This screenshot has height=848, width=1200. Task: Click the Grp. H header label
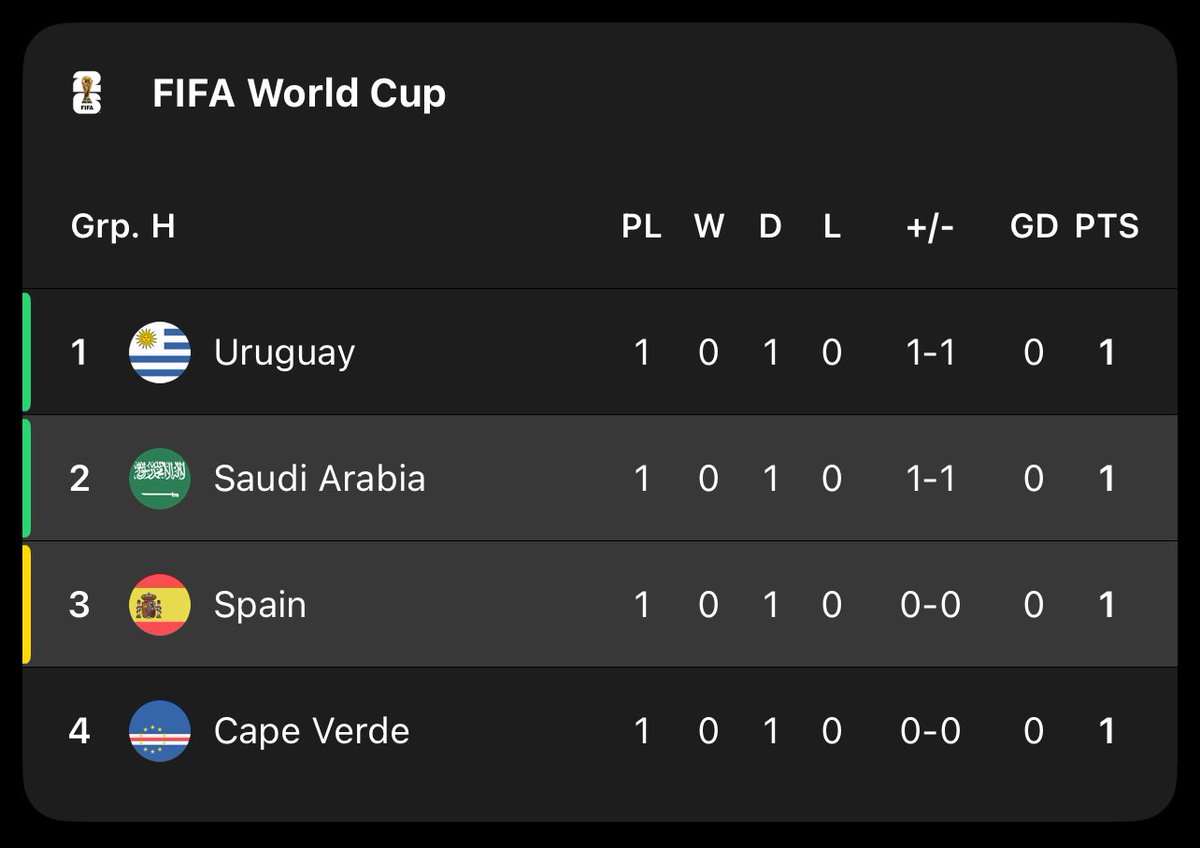pyautogui.click(x=123, y=226)
